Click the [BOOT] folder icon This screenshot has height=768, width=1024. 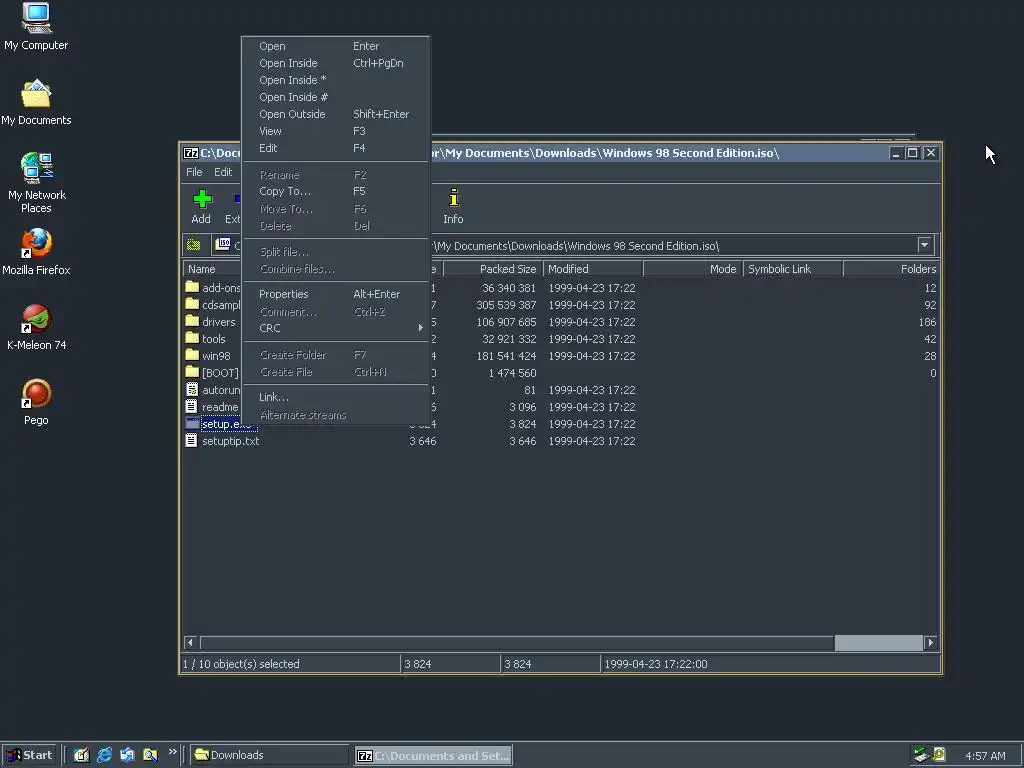click(x=192, y=372)
